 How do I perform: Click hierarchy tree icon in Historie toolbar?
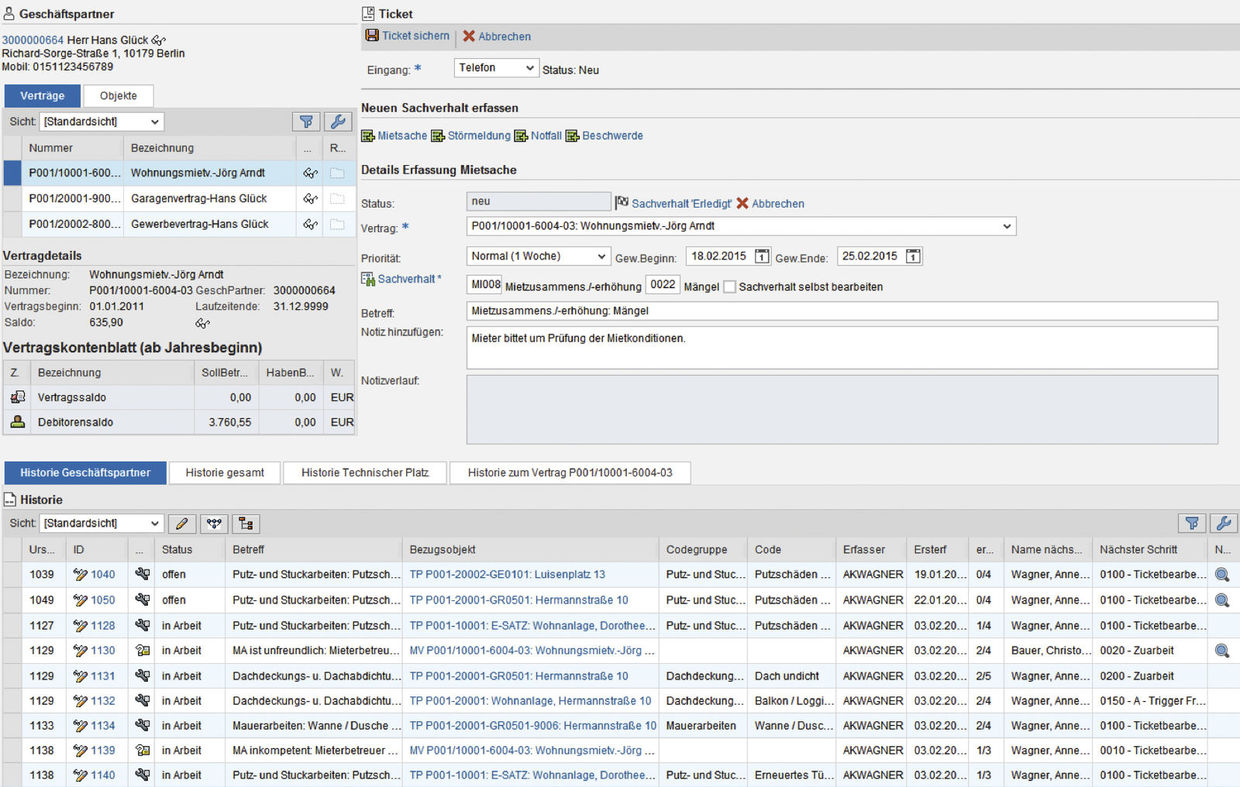245,524
